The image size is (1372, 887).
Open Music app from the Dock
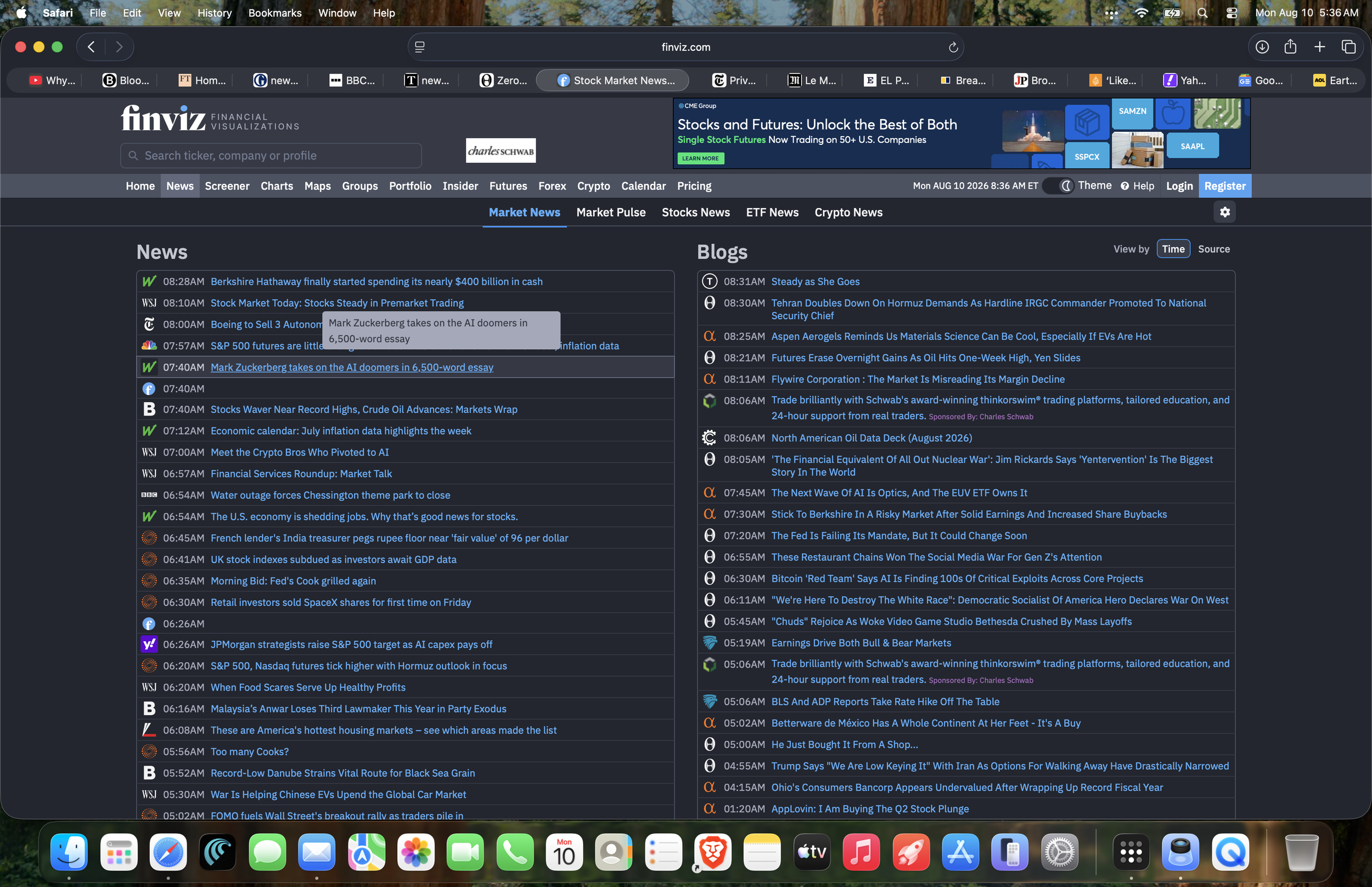pos(861,852)
